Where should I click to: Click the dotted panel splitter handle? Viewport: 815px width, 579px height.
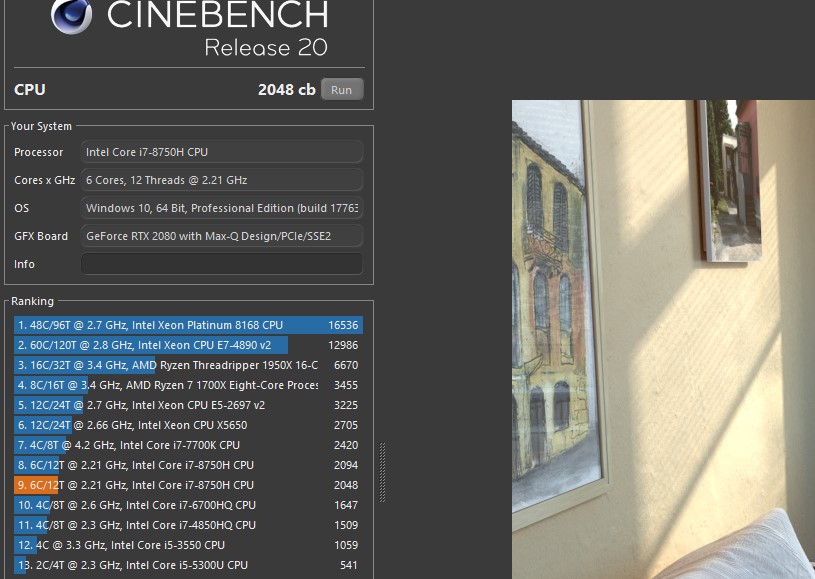tap(382, 471)
